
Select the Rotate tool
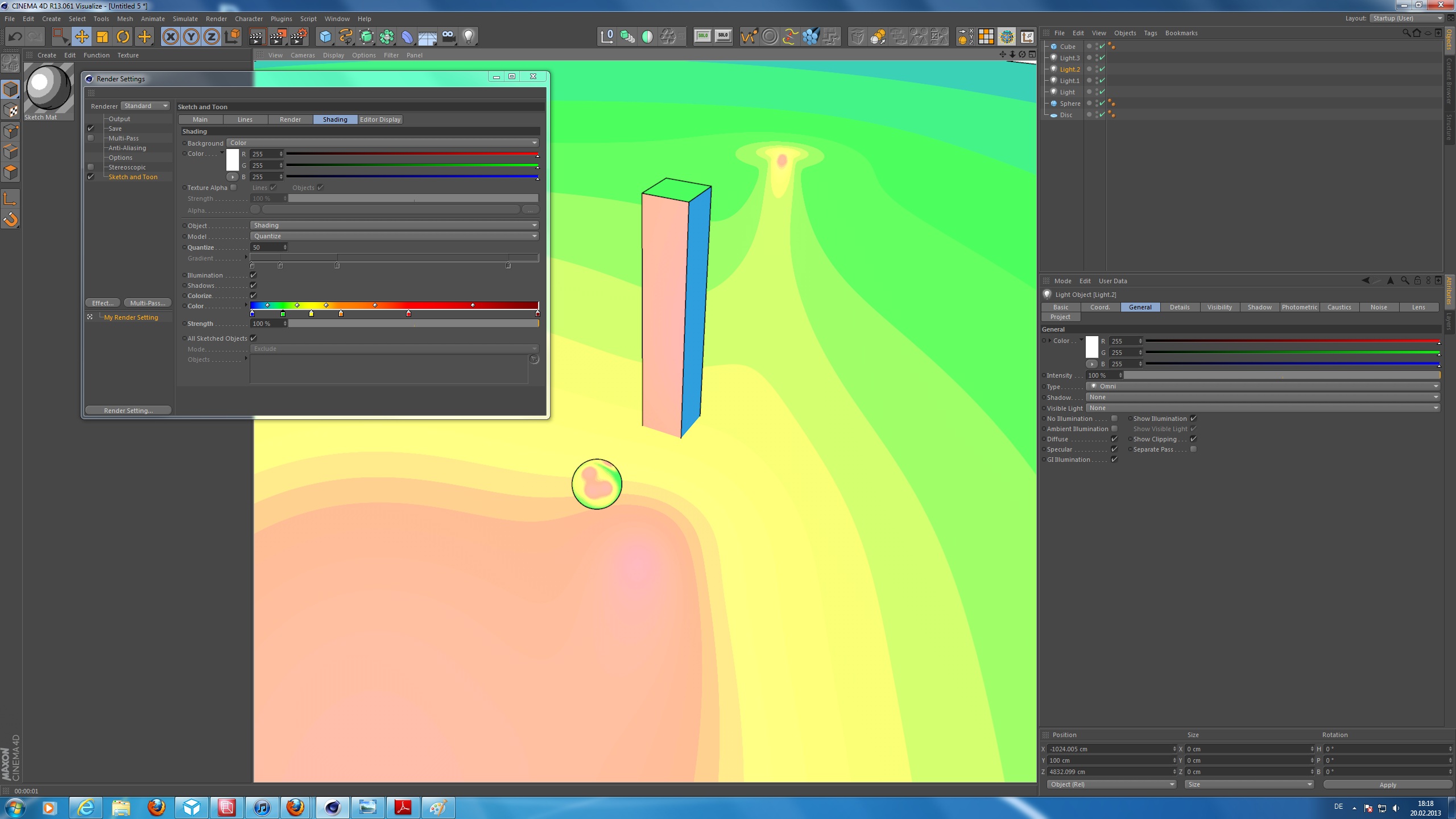click(123, 37)
